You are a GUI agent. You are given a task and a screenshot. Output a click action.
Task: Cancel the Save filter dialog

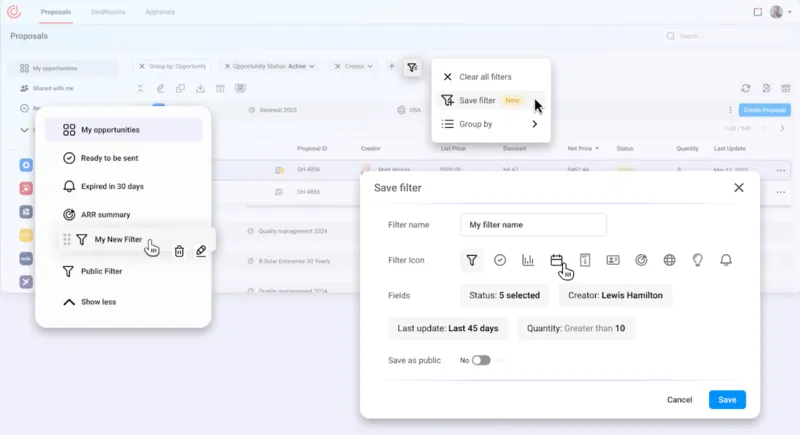tap(679, 399)
